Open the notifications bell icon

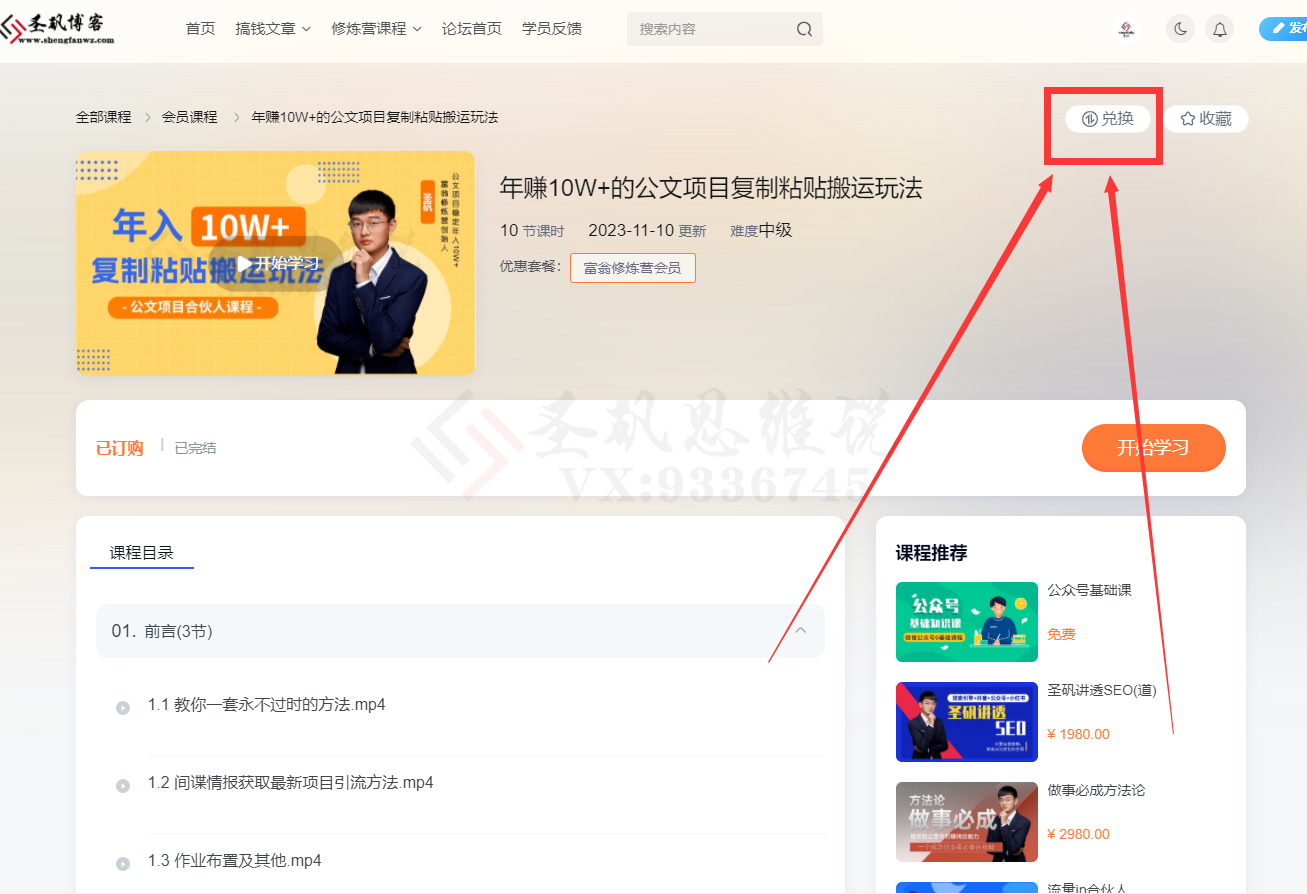click(1220, 29)
